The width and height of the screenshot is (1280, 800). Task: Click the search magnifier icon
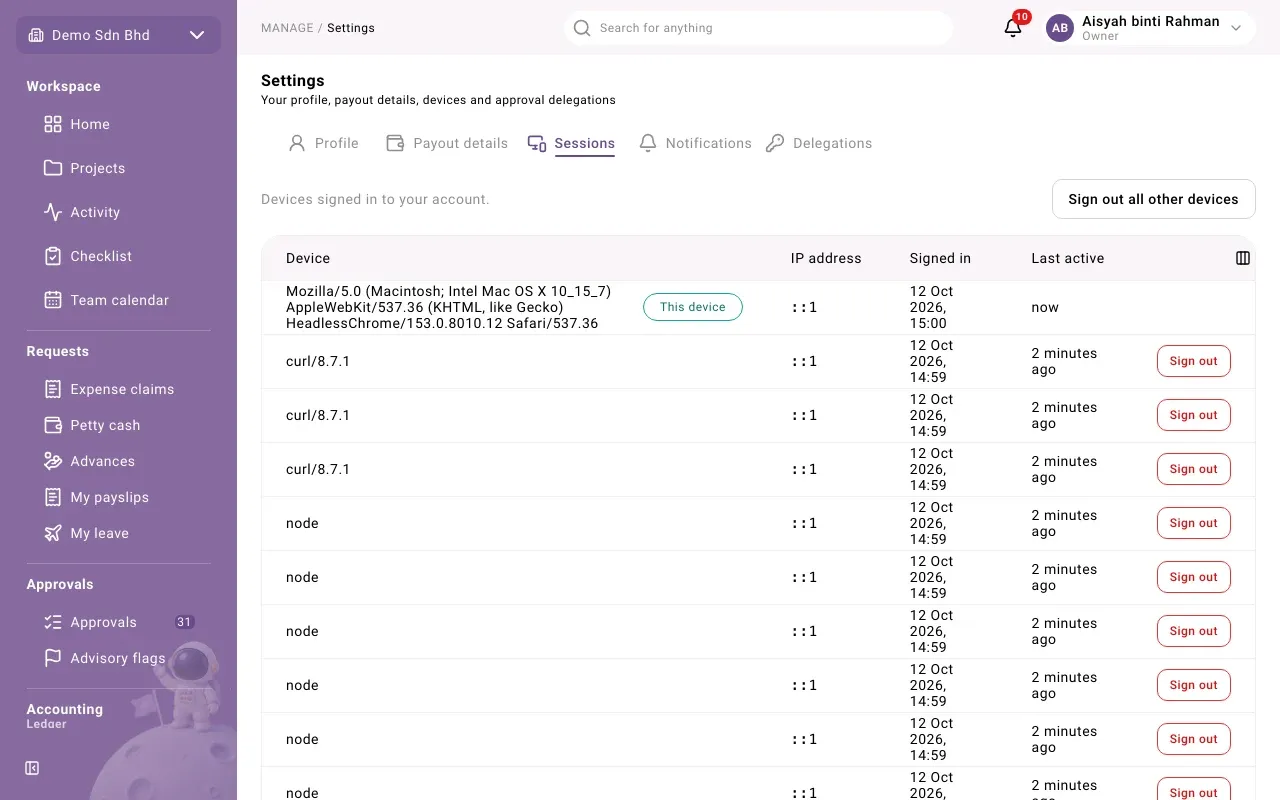tap(582, 28)
